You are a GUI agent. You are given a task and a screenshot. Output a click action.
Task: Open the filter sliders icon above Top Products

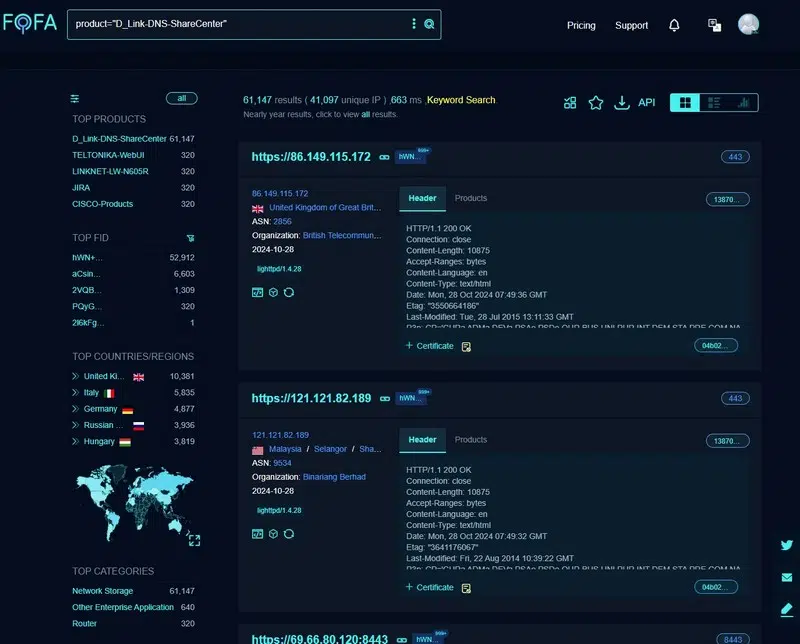[x=75, y=98]
